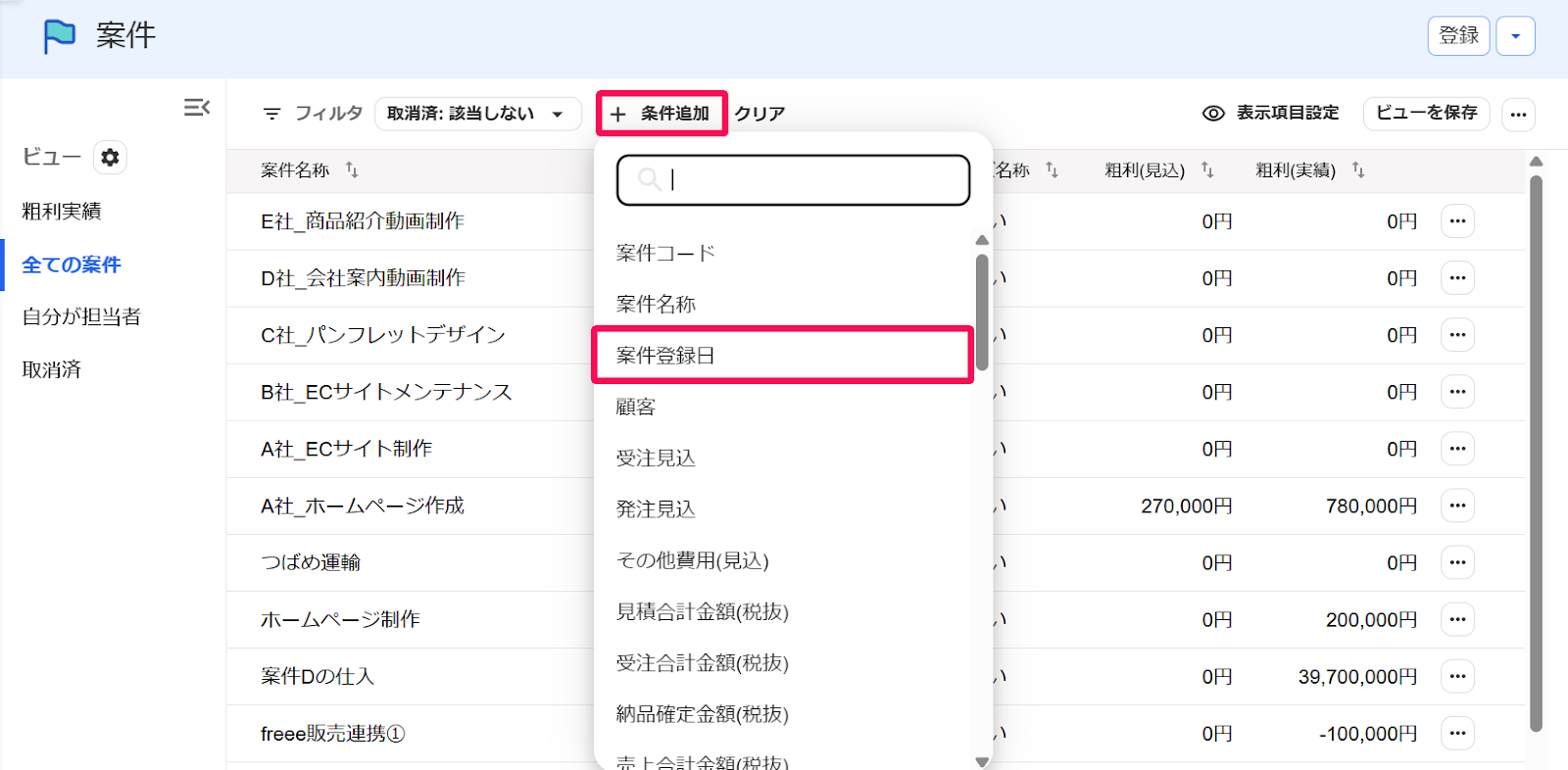The width and height of the screenshot is (1568, 770).
Task: Open the freee販売連携① project row
Action: pyautogui.click(x=333, y=733)
